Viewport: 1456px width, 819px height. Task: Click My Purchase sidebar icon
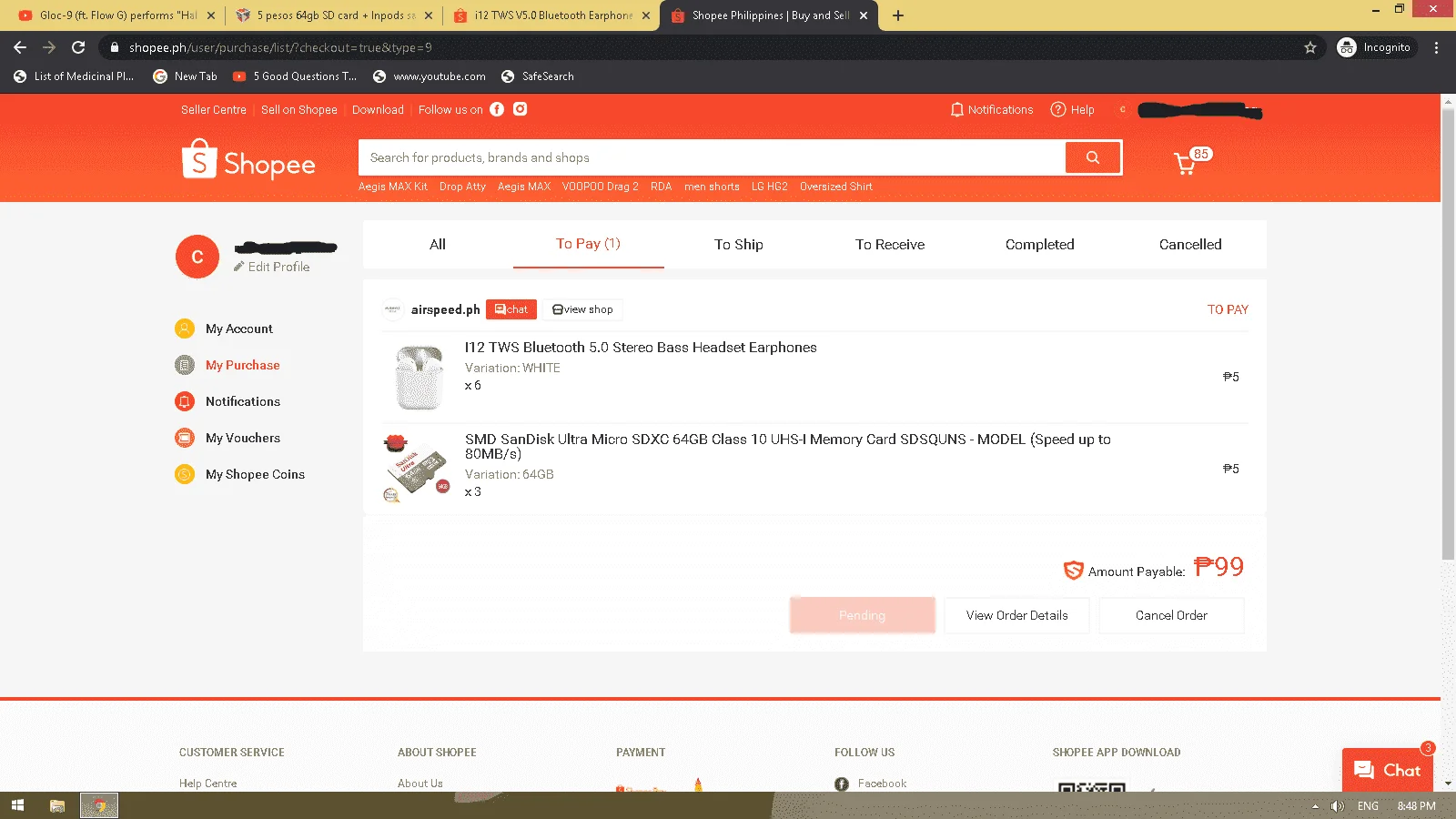pyautogui.click(x=185, y=365)
